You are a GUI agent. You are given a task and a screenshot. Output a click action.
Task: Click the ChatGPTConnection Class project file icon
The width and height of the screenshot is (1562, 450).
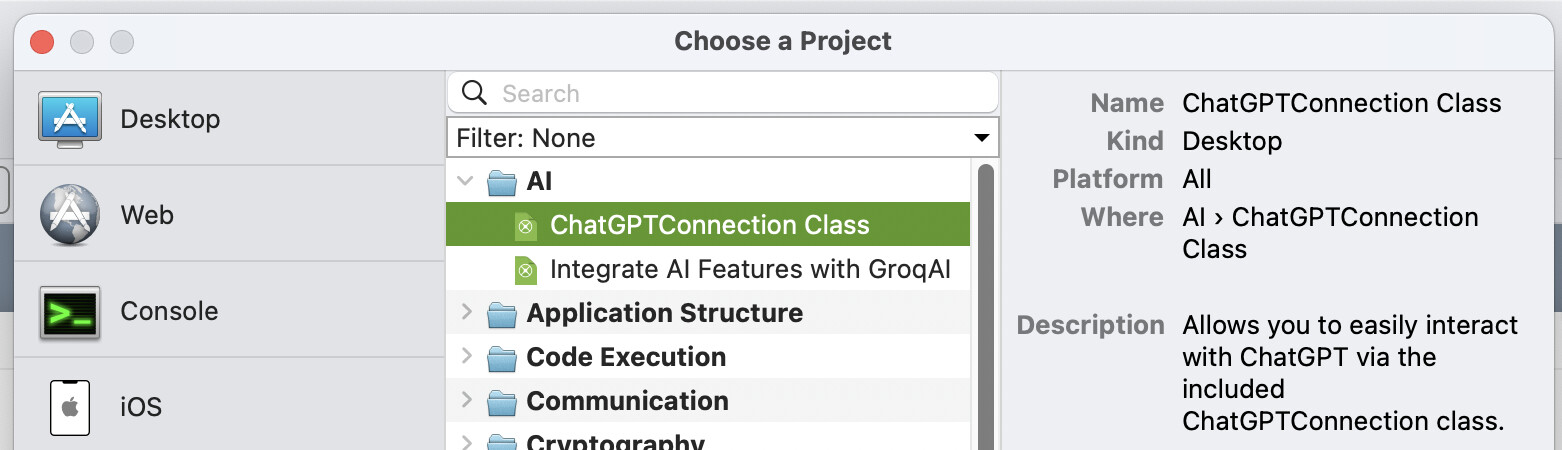click(525, 225)
